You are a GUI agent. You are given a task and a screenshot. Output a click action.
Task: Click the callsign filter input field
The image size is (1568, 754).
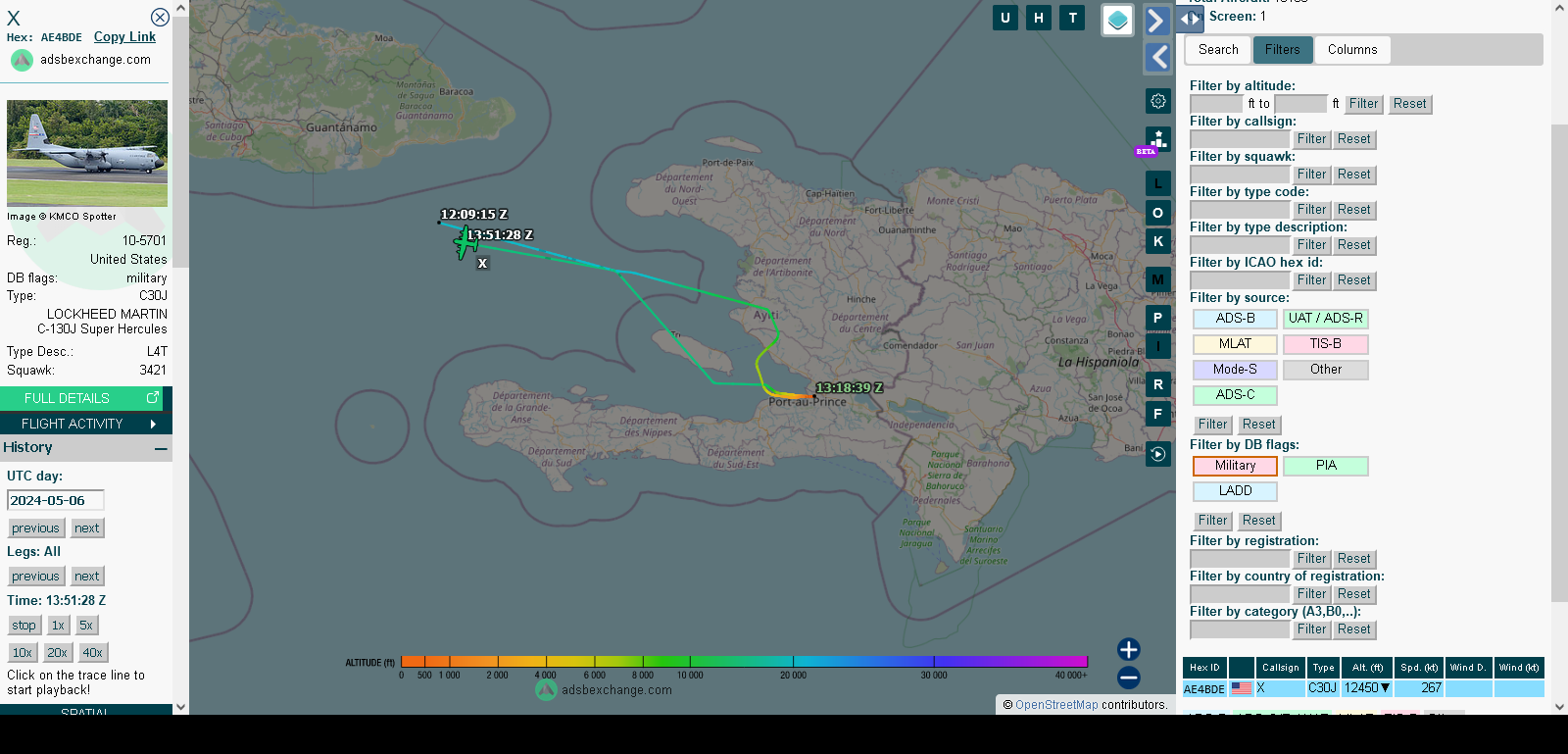tap(1240, 139)
